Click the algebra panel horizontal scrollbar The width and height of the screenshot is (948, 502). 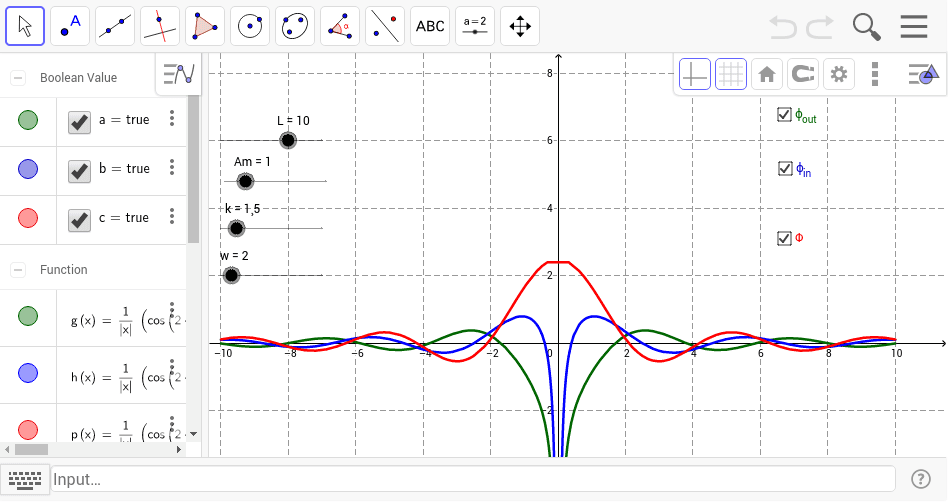pos(31,449)
